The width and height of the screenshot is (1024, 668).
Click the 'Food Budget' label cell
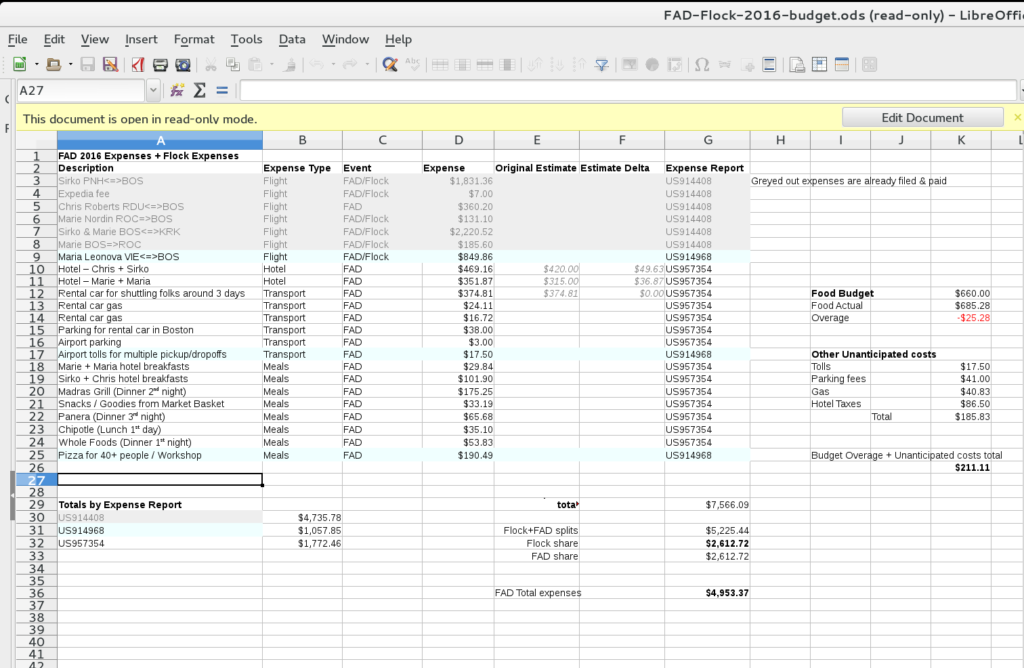[842, 294]
